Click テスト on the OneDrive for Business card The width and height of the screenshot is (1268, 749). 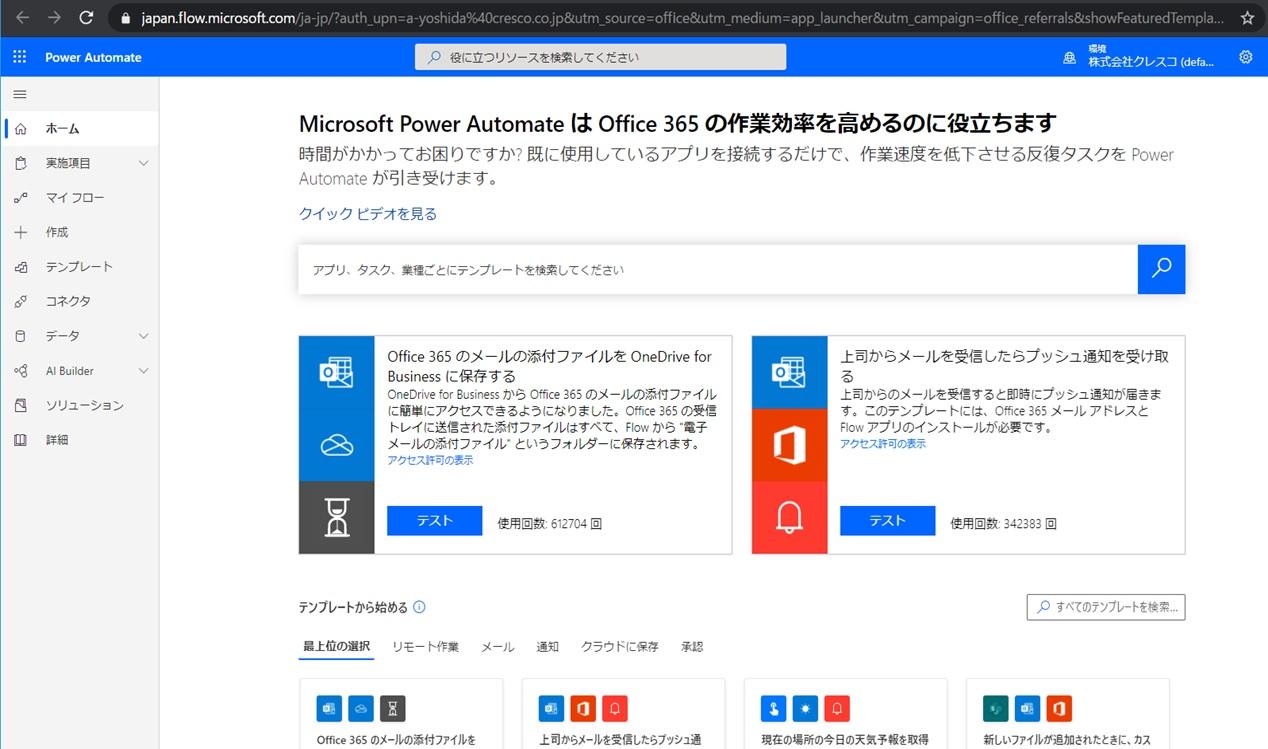pyautogui.click(x=435, y=521)
